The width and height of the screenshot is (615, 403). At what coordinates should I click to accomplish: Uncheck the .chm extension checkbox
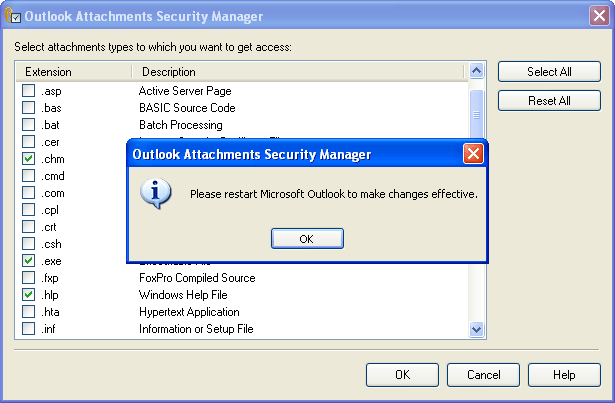tap(28, 159)
